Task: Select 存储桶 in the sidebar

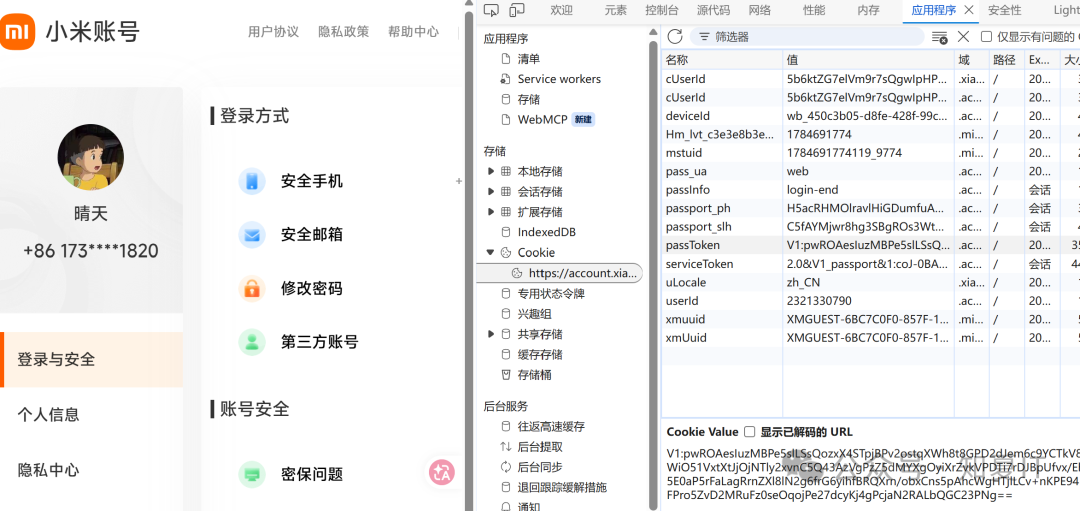Action: pyautogui.click(x=534, y=375)
